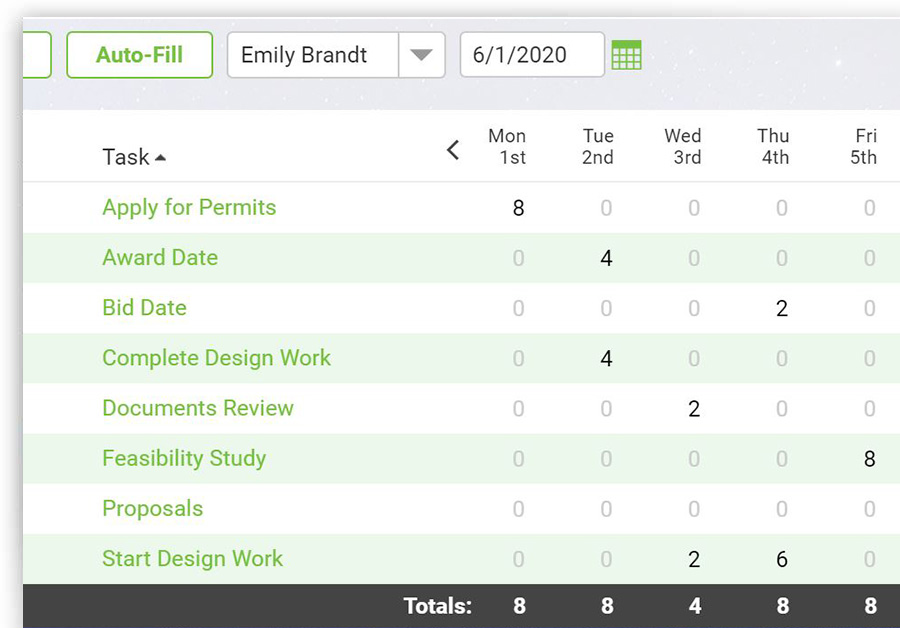Screen dimensions: 900x628
Task: Select Wednesday hours for Documents Review
Action: coord(694,409)
